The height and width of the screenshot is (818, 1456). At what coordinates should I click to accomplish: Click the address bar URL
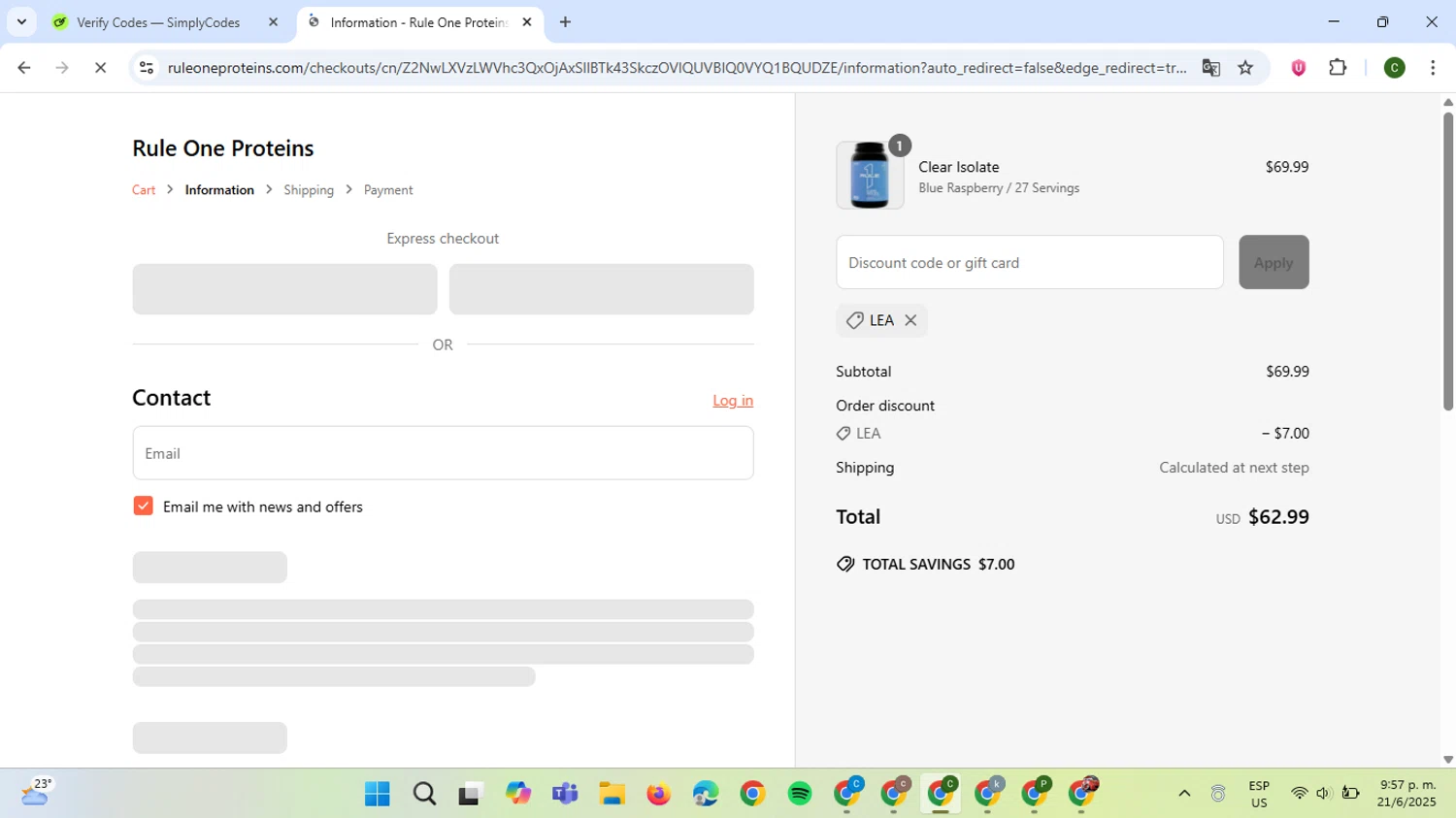(x=677, y=68)
